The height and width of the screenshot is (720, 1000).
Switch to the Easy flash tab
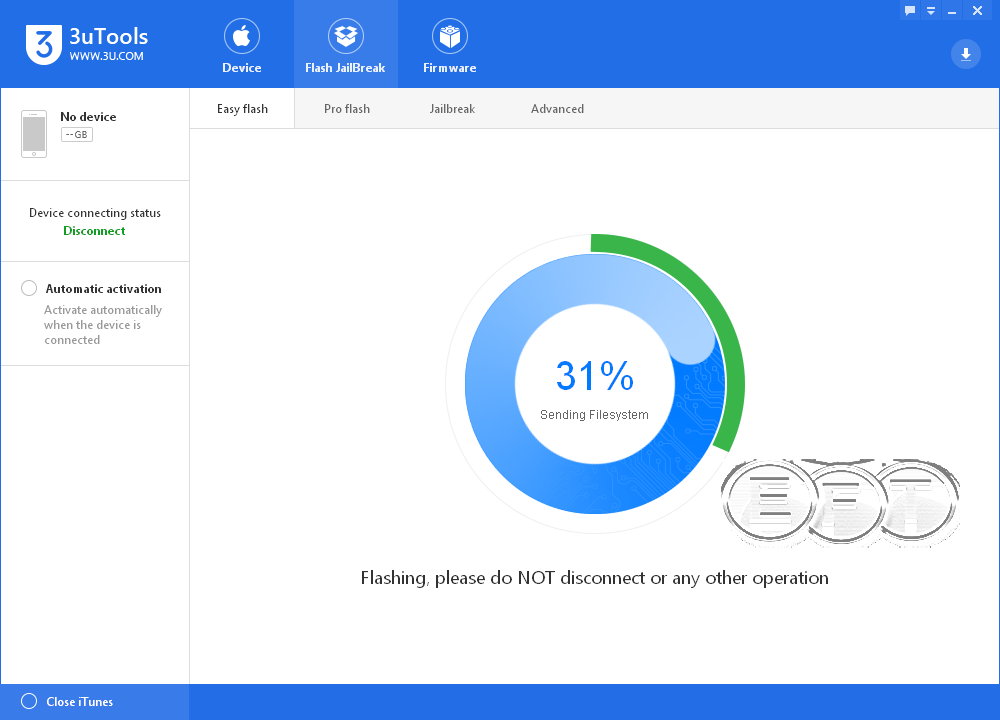click(242, 109)
